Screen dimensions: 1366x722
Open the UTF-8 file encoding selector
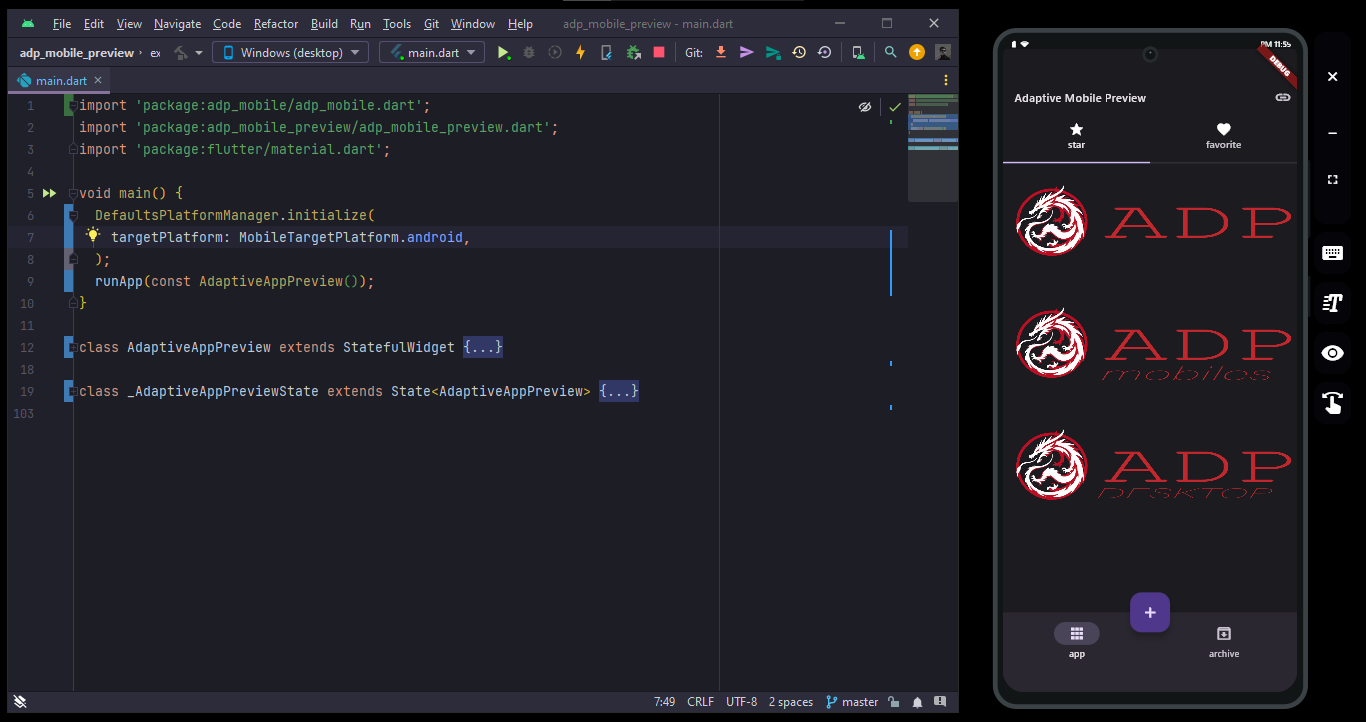(742, 702)
